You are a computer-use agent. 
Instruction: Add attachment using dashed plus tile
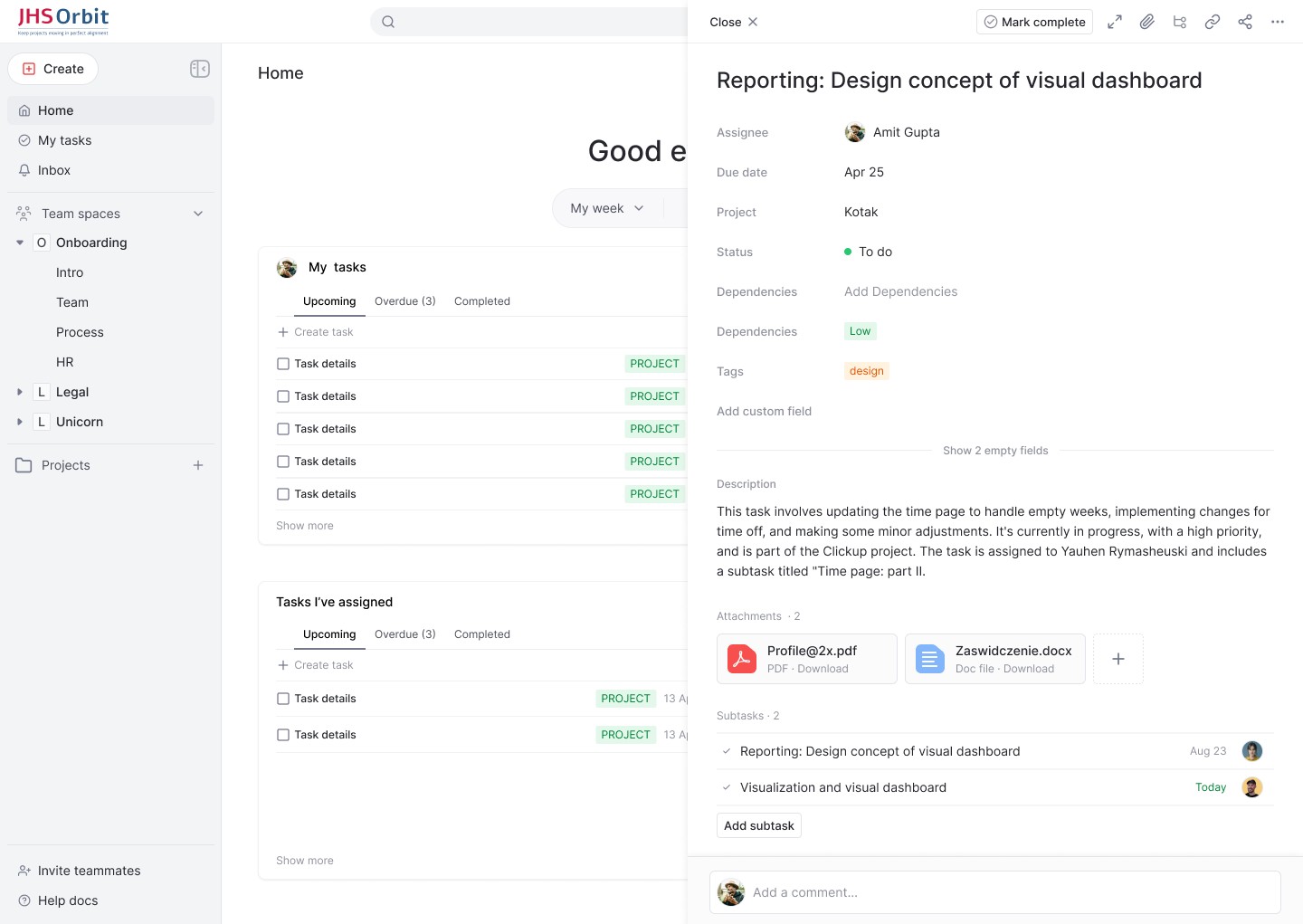click(1118, 659)
